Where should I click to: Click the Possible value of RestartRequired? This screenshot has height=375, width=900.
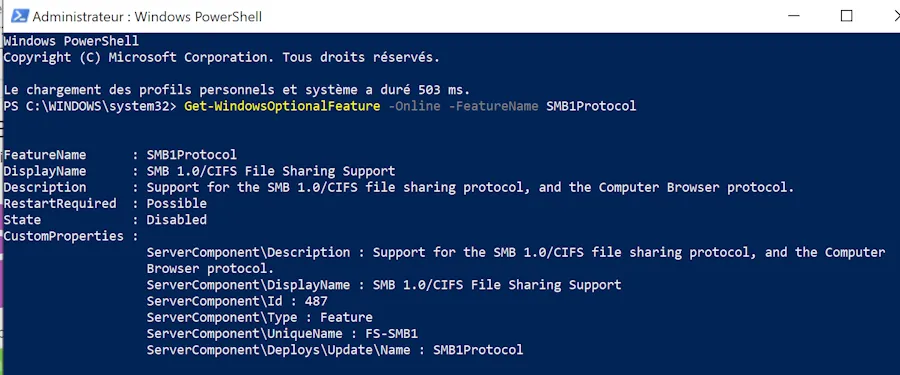click(x=176, y=203)
